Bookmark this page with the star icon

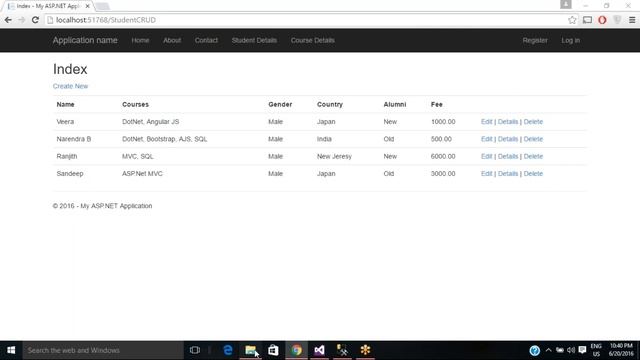(x=572, y=20)
